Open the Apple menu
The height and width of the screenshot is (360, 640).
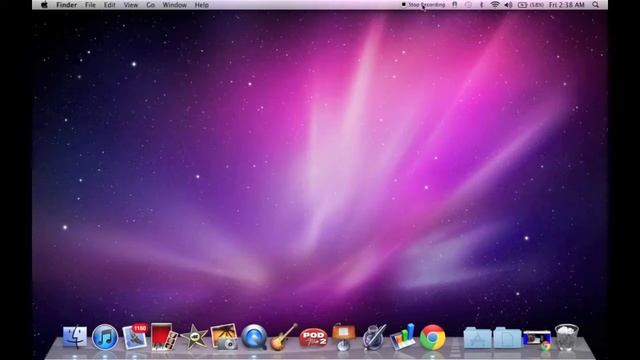[44, 5]
